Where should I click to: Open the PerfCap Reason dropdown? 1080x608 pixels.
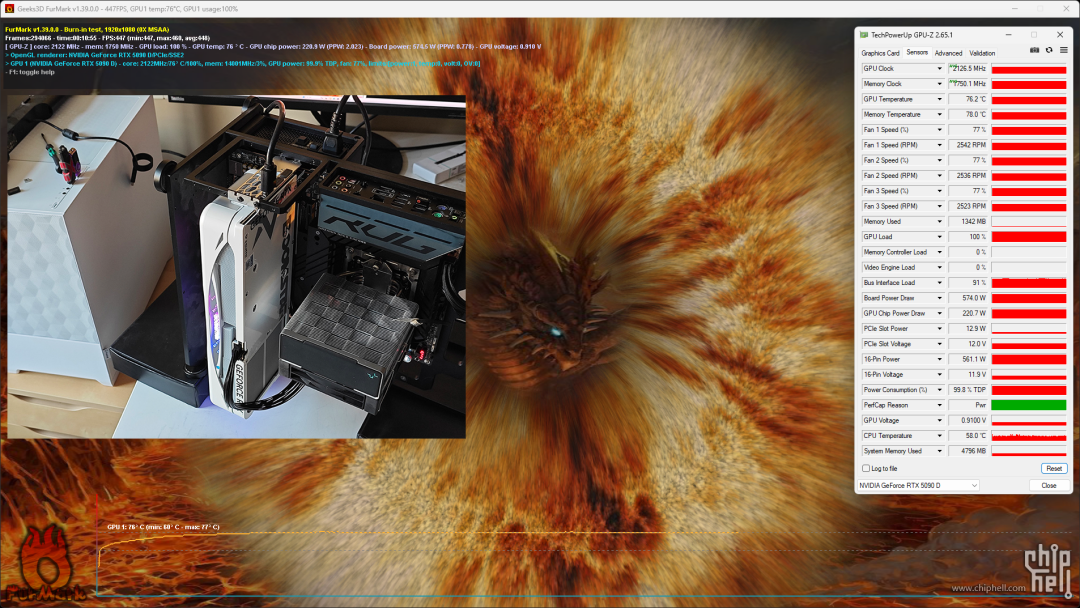tap(939, 405)
